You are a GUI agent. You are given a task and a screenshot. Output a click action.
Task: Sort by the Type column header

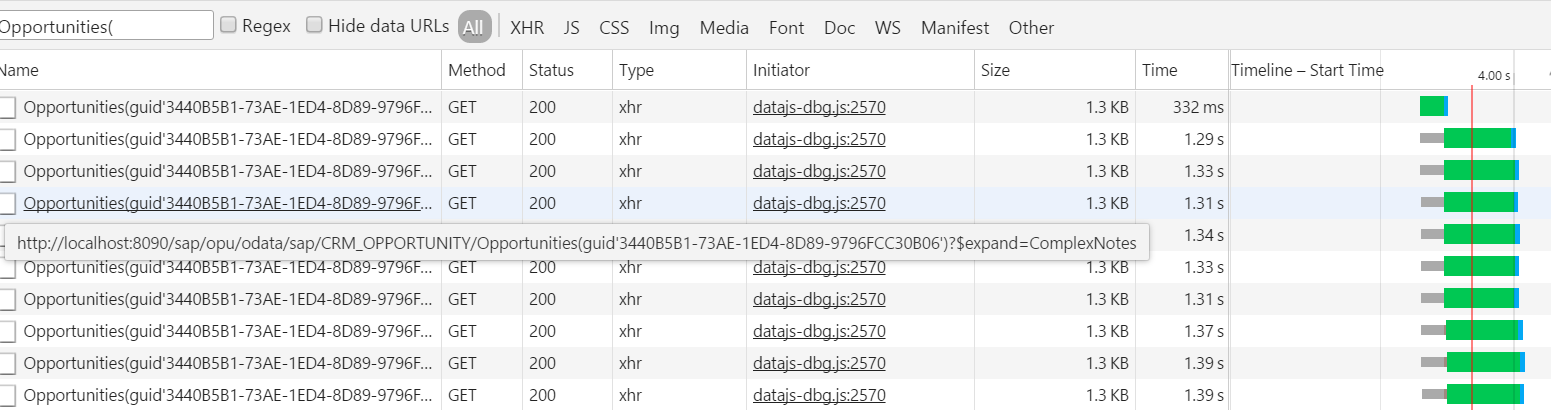pyautogui.click(x=679, y=70)
